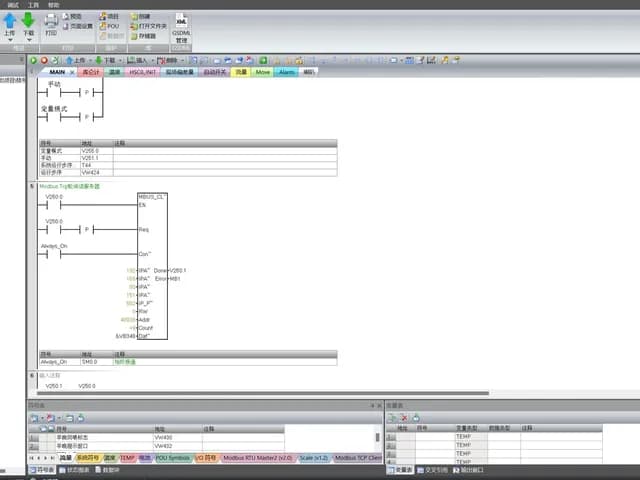This screenshot has height=480, width=640.
Task: Select the MBUS_CLIENT instruction block
Action: 152,266
